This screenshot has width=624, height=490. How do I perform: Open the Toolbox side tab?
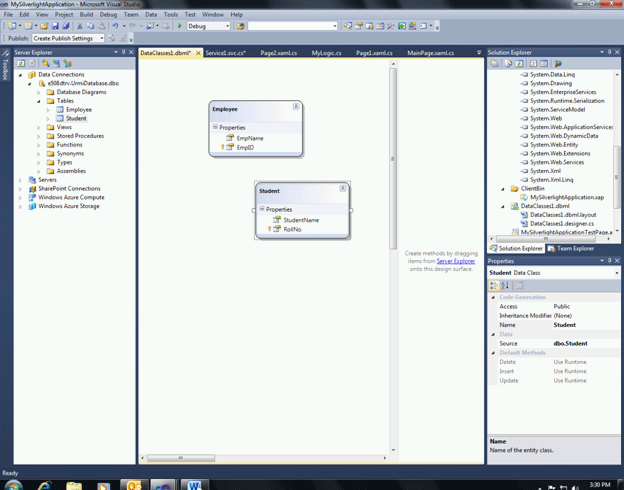5,64
